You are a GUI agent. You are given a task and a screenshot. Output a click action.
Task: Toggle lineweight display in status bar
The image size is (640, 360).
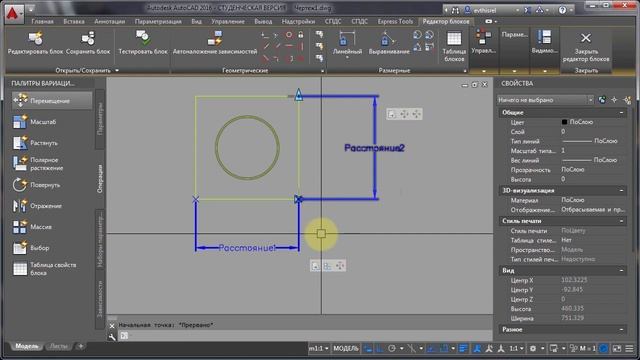463,348
